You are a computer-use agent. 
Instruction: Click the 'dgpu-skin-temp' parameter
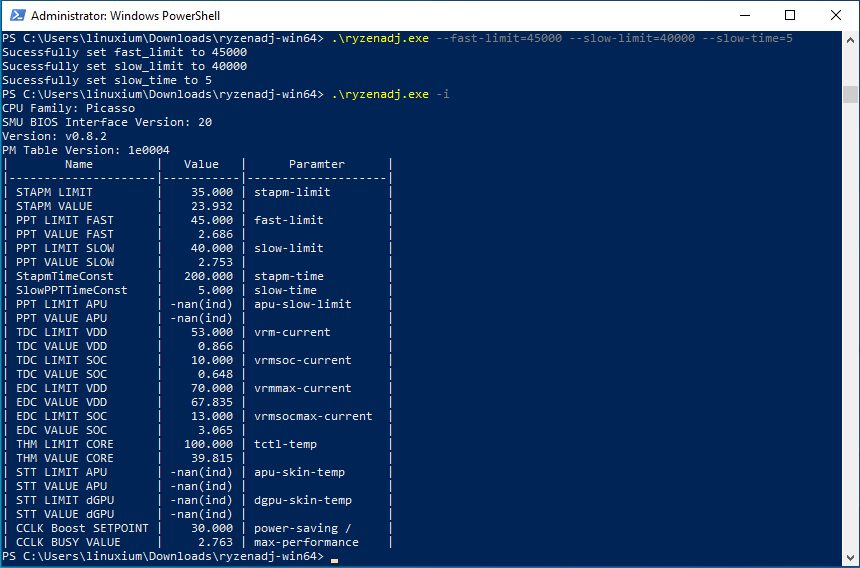[303, 500]
